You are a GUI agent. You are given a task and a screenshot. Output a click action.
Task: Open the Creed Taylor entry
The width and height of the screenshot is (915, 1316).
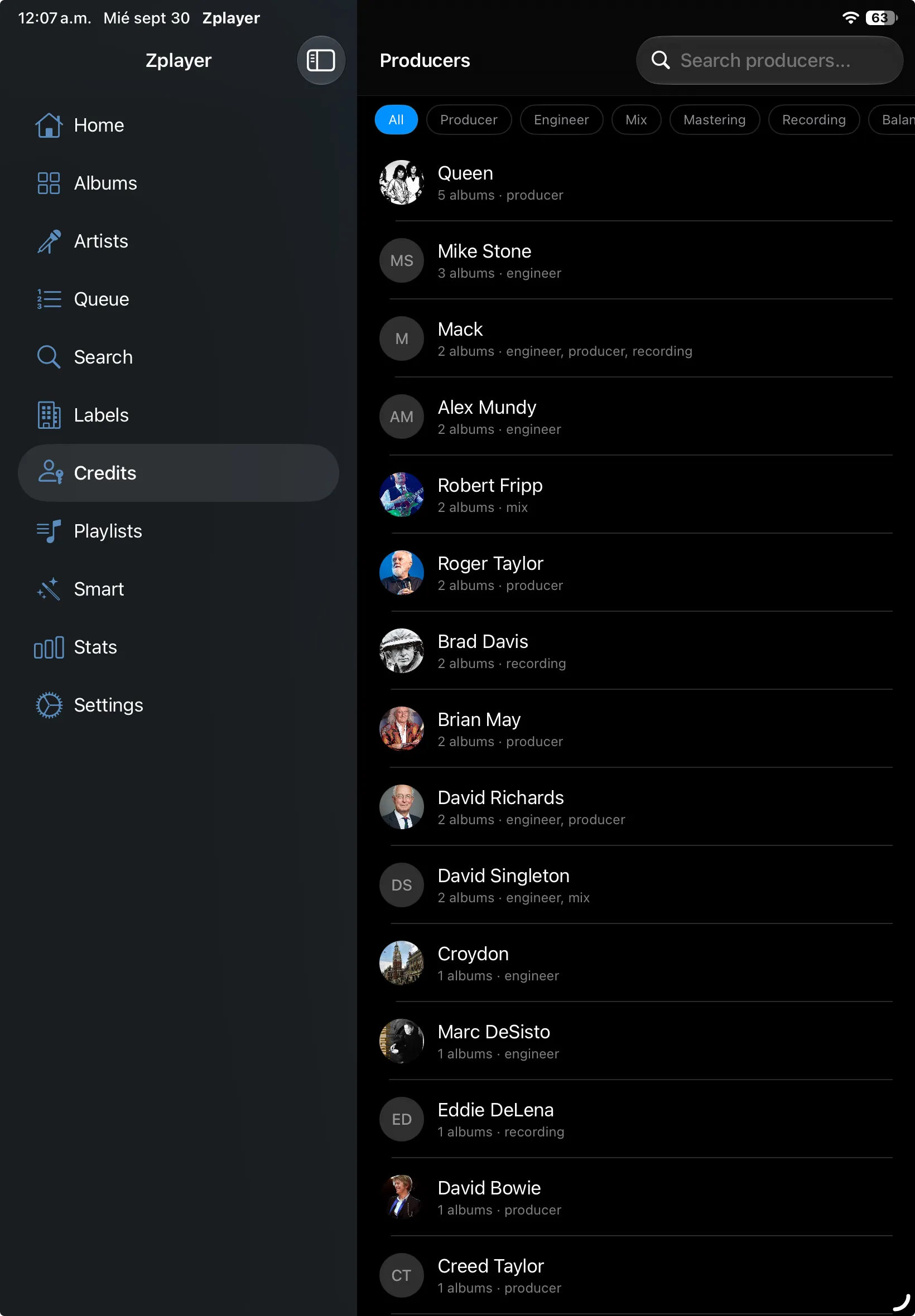(x=635, y=1275)
